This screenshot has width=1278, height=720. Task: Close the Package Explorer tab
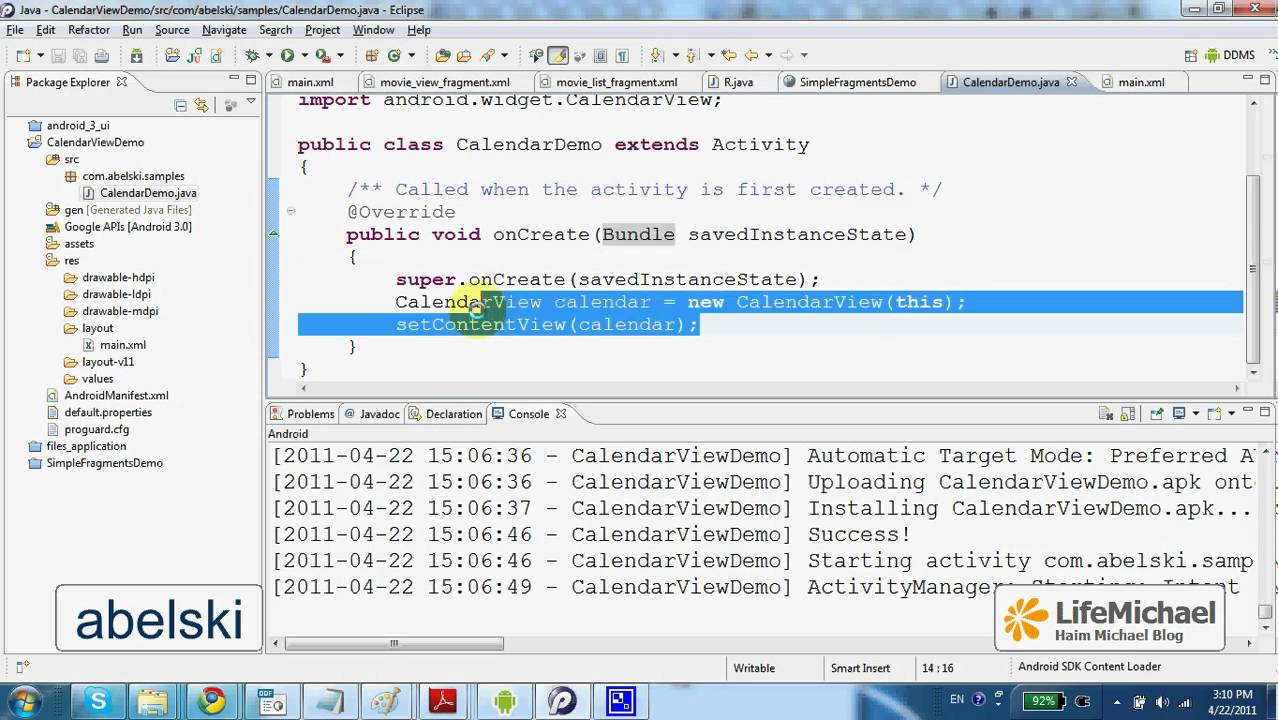point(122,82)
